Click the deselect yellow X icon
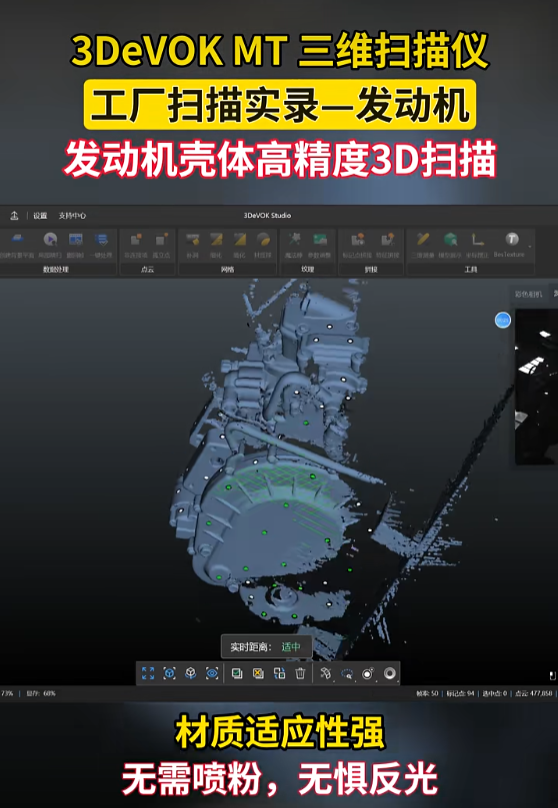The image size is (558, 808). pos(258,673)
